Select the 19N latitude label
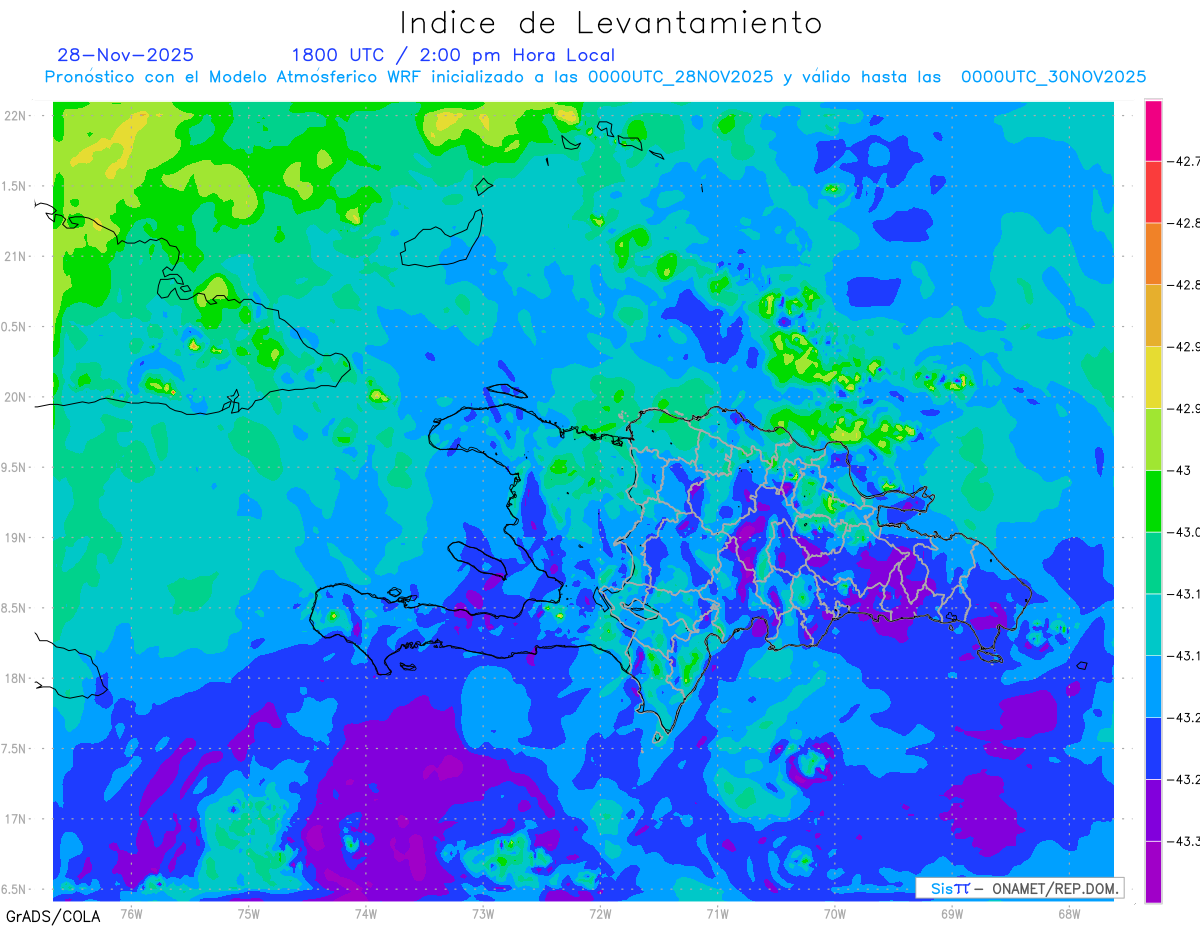Image resolution: width=1200 pixels, height=927 pixels. [x=15, y=537]
